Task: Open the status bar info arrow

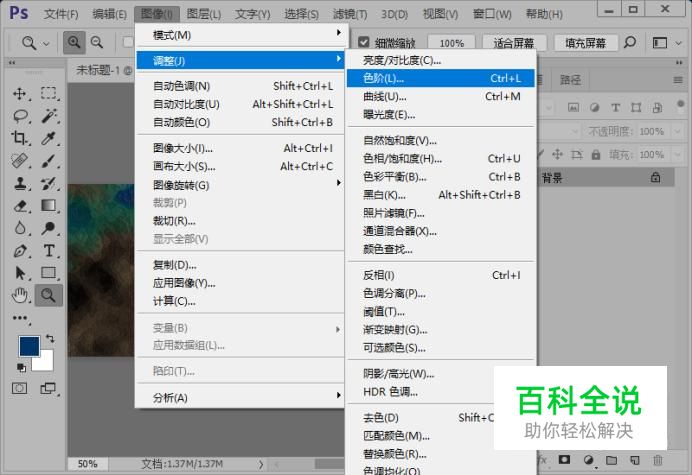Action: click(x=261, y=464)
